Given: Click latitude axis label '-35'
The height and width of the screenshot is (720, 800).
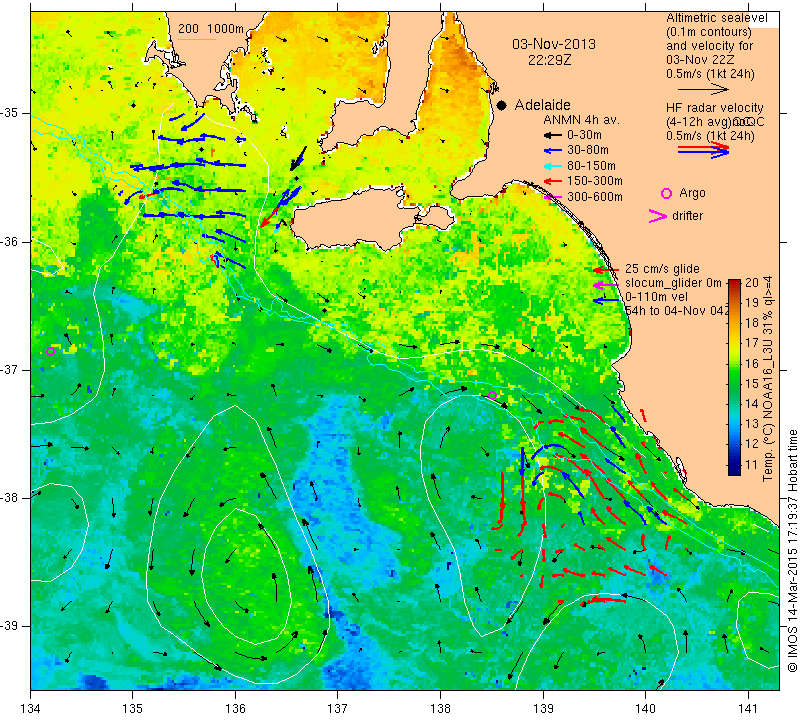Looking at the screenshot, I should point(10,113).
